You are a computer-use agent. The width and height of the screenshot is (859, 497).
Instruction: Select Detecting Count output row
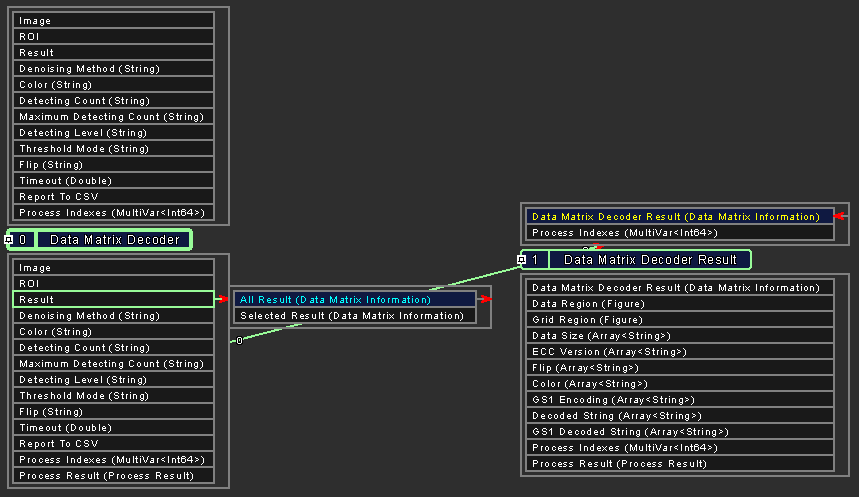coord(113,347)
